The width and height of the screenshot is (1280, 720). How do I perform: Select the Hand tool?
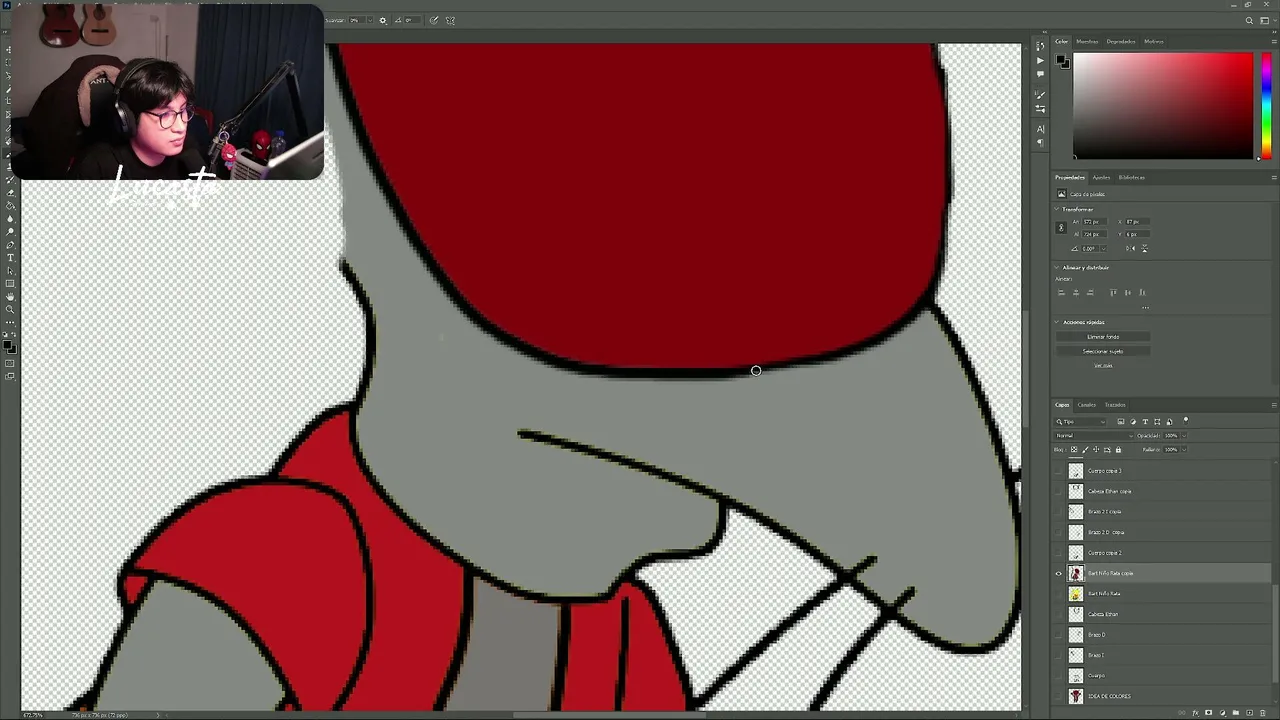pyautogui.click(x=10, y=296)
